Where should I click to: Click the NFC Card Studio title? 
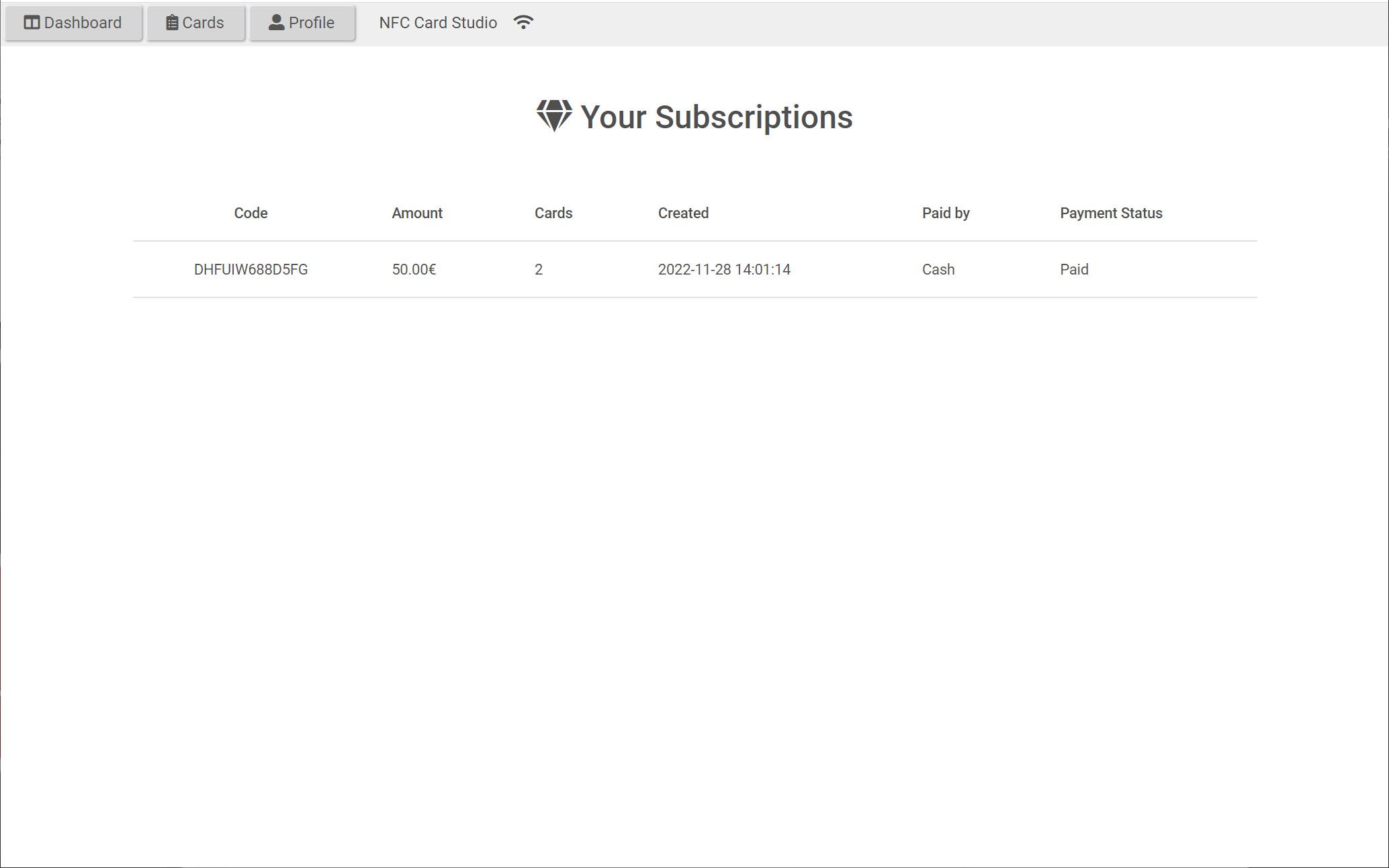click(438, 23)
